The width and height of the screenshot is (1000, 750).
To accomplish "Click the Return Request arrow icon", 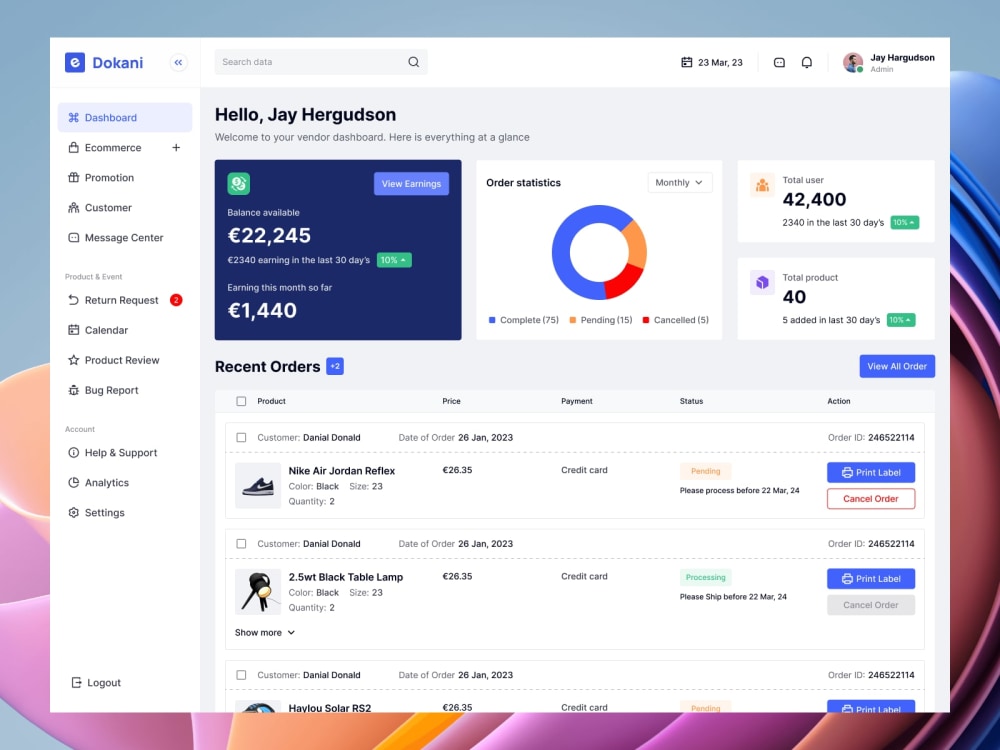I will click(73, 300).
